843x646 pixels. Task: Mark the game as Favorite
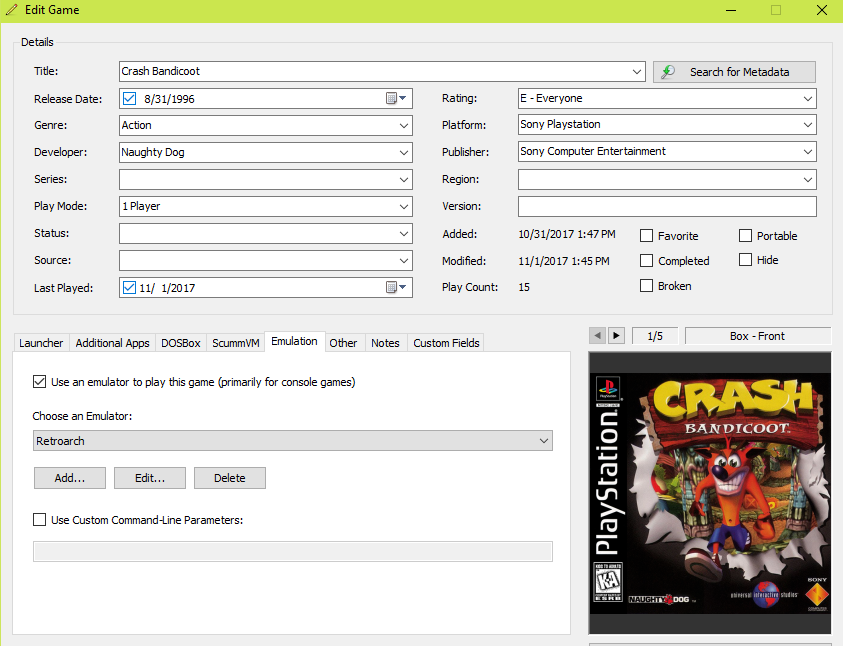pyautogui.click(x=646, y=236)
